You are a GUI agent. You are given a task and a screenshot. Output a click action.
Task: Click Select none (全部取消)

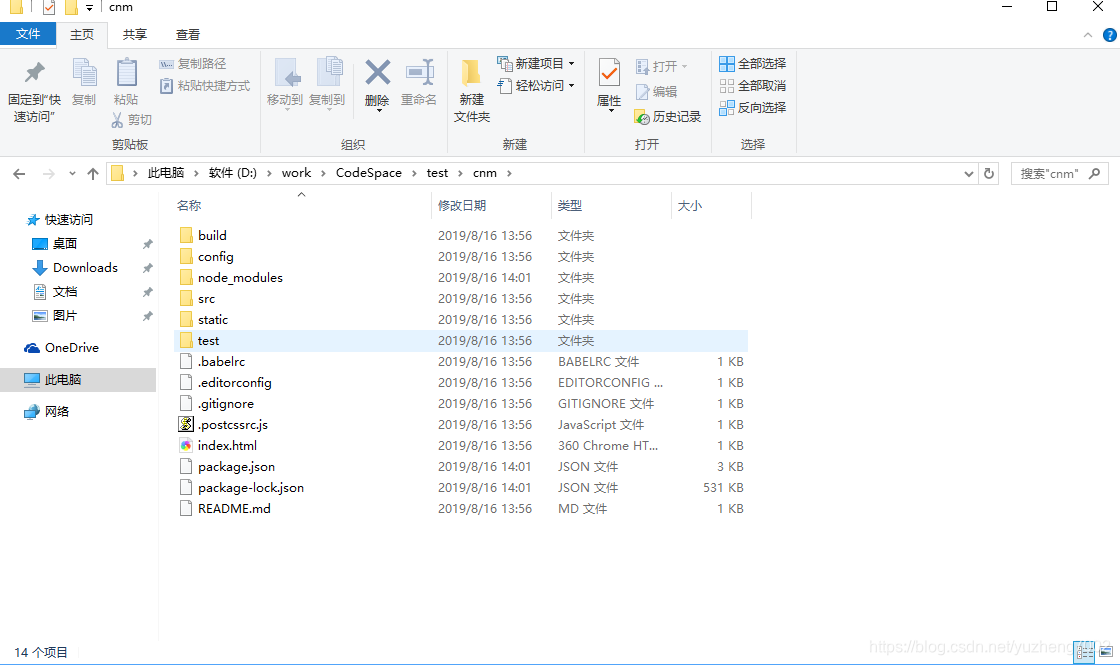[753, 86]
